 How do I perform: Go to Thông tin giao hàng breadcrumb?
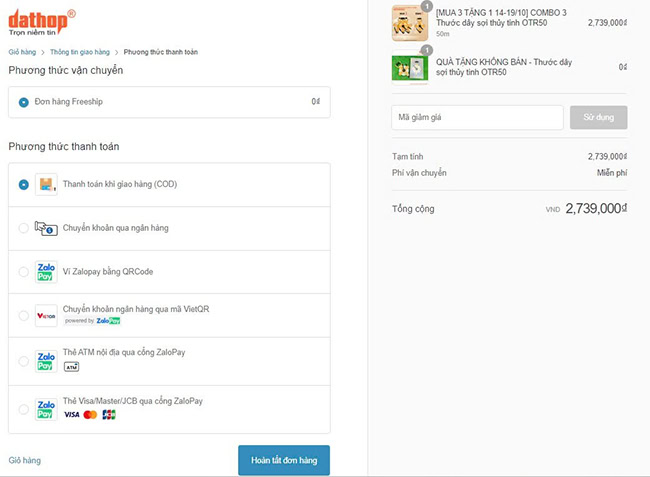coord(80,52)
